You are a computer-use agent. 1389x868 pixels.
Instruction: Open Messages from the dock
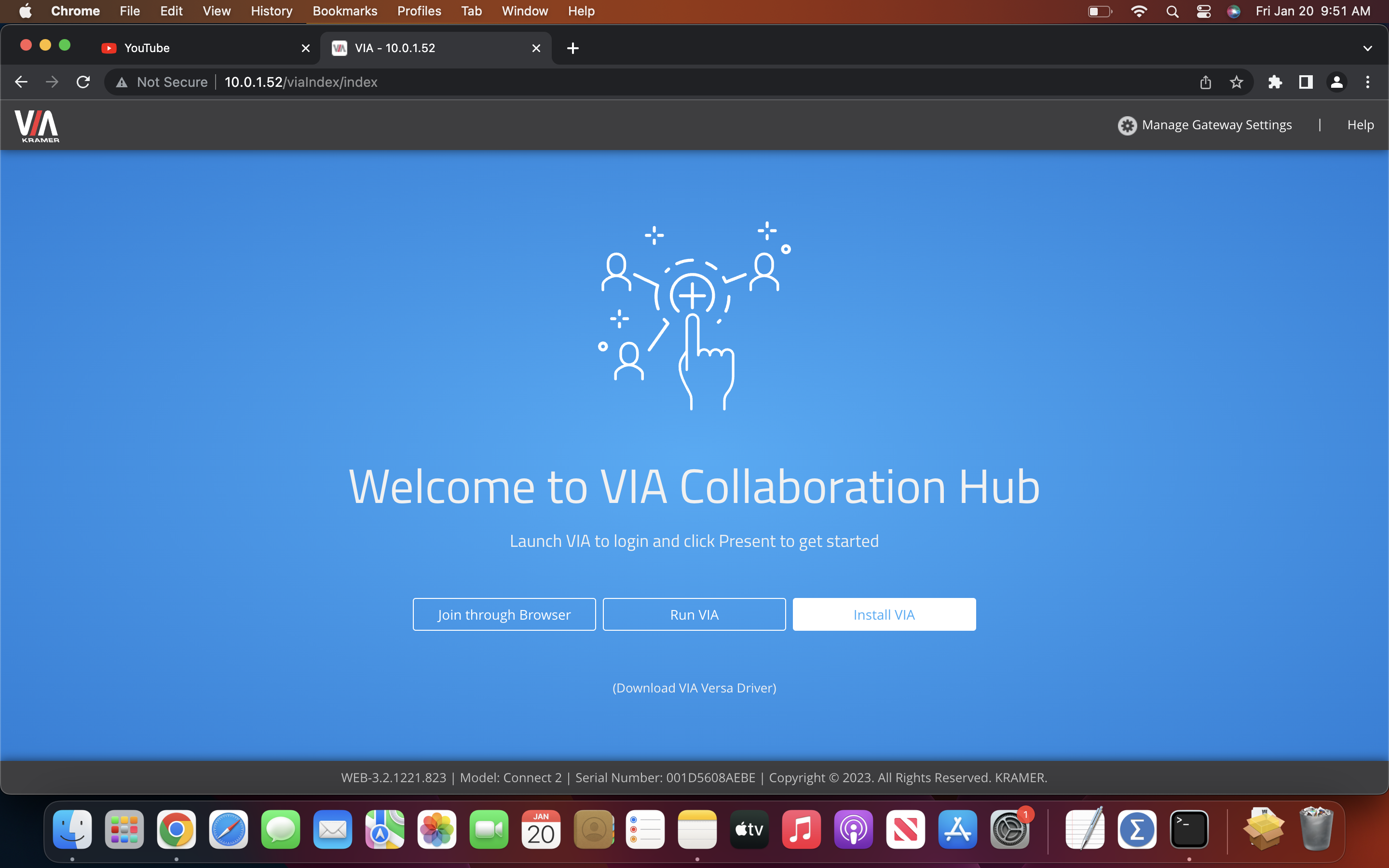[281, 829]
